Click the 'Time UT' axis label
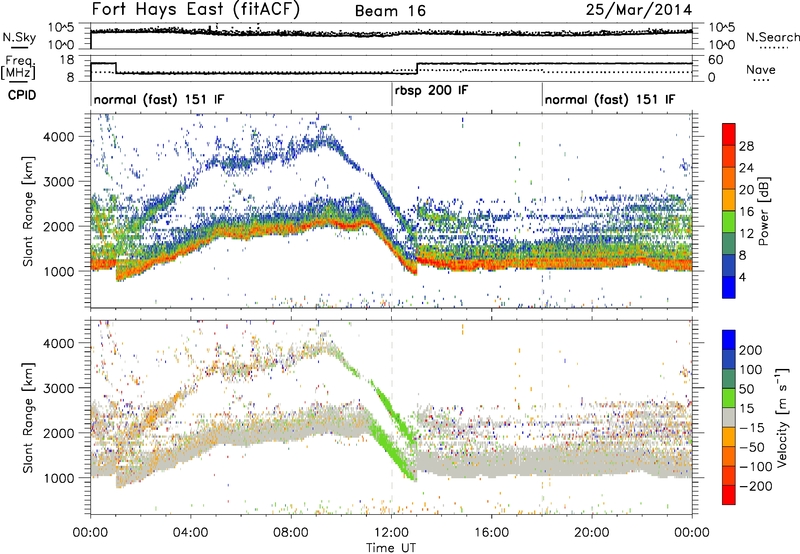The height and width of the screenshot is (554, 800). [x=391, y=548]
